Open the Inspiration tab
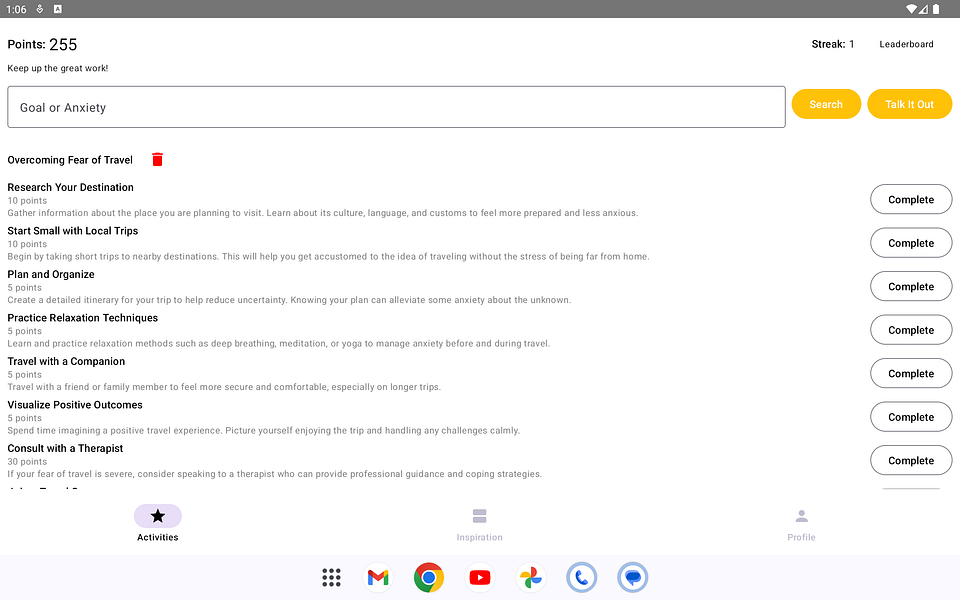The height and width of the screenshot is (600, 960). [x=479, y=525]
